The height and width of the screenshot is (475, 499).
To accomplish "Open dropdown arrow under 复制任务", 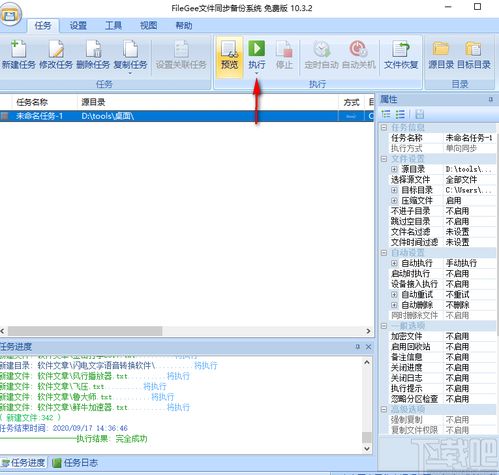I will (130, 73).
